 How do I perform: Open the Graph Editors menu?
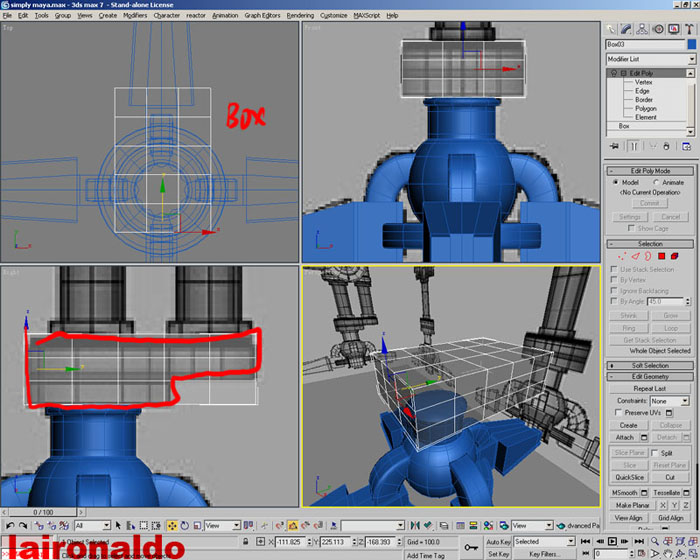264,16
